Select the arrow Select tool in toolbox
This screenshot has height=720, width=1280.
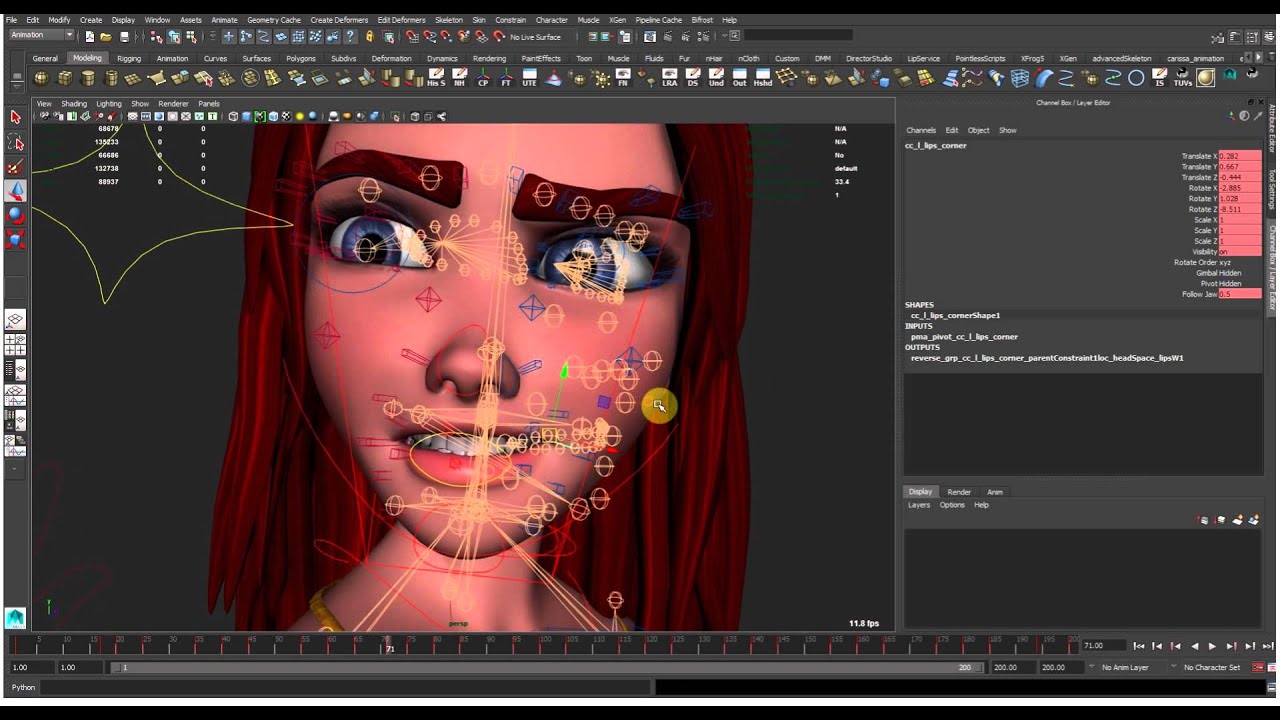pyautogui.click(x=15, y=118)
